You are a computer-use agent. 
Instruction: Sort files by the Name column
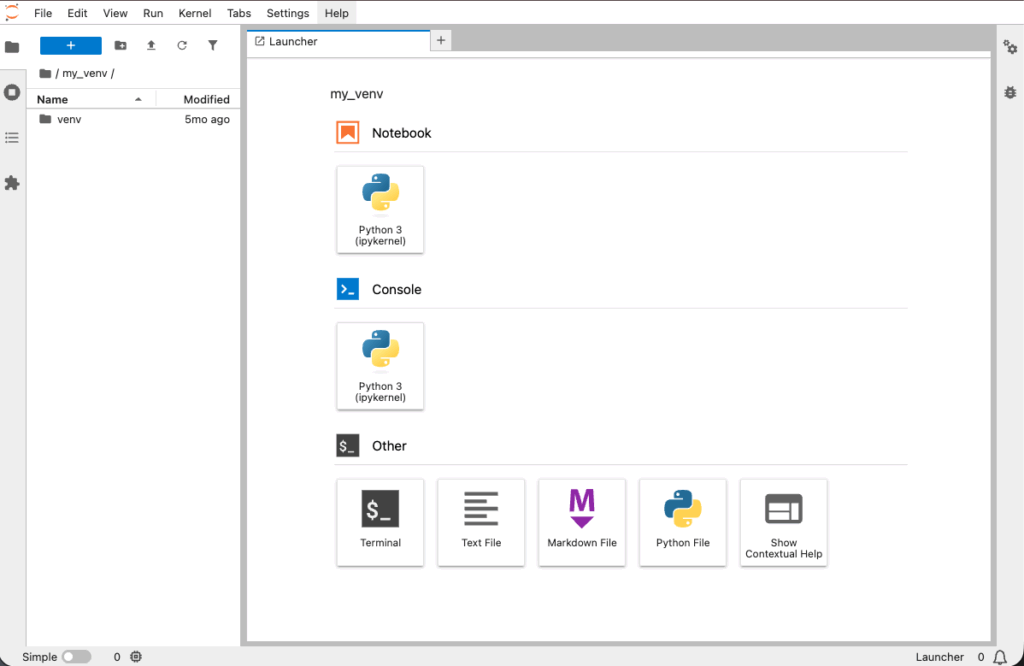click(x=53, y=99)
